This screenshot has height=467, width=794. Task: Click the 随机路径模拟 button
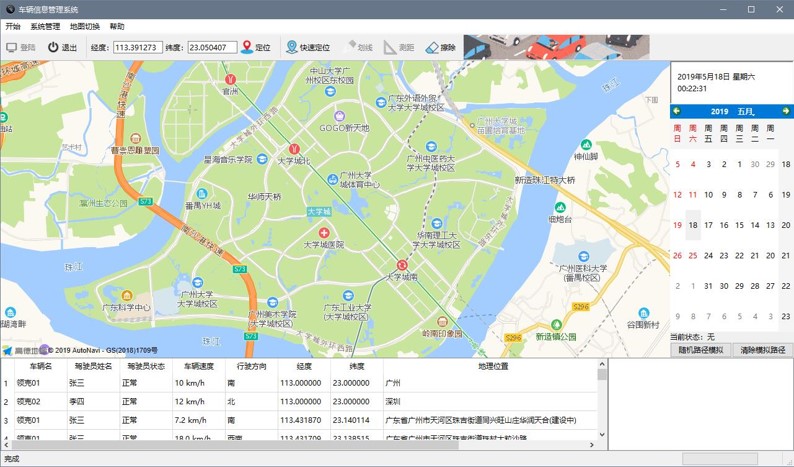click(700, 349)
